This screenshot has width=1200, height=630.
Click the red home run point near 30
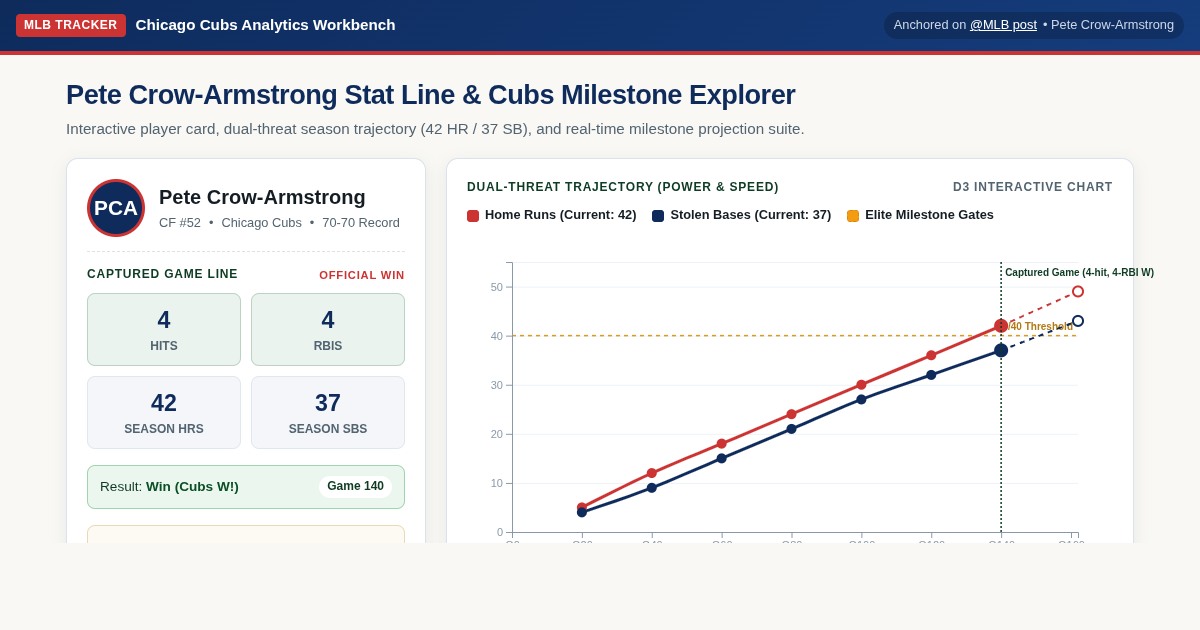pyautogui.click(x=861, y=385)
